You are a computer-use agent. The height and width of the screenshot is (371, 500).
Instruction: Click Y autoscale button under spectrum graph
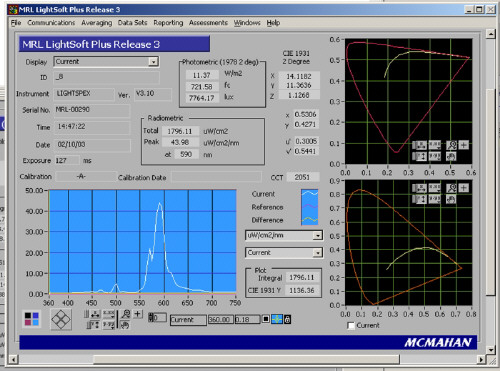tap(96, 325)
